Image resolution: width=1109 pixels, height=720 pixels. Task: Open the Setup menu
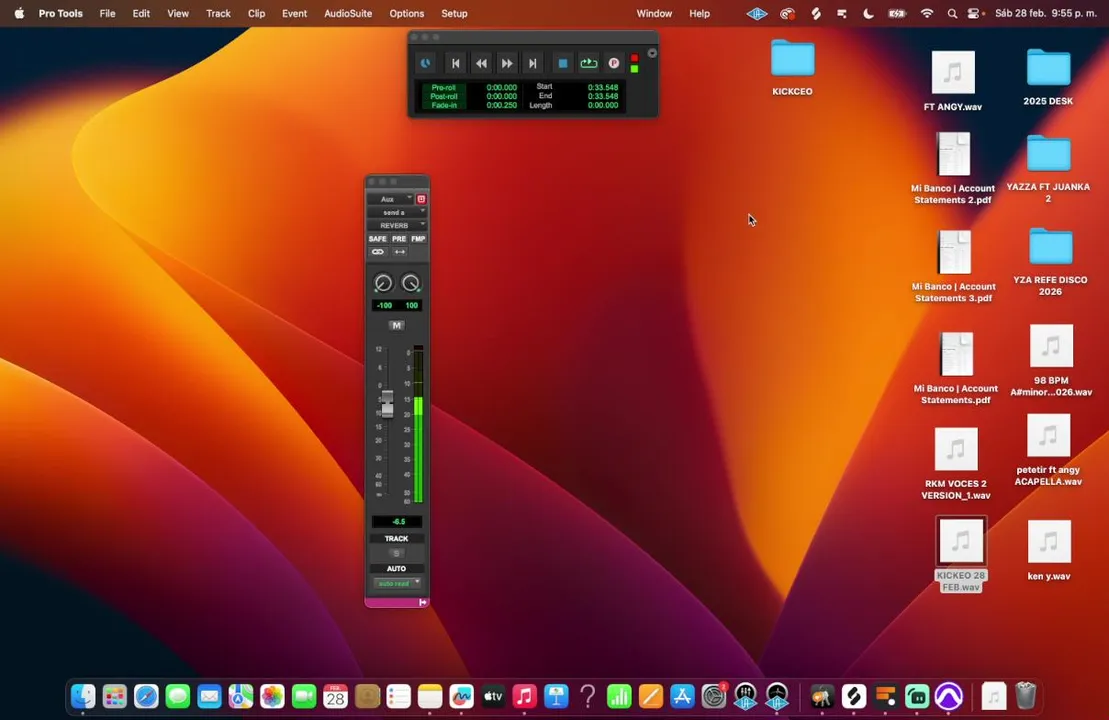point(454,13)
